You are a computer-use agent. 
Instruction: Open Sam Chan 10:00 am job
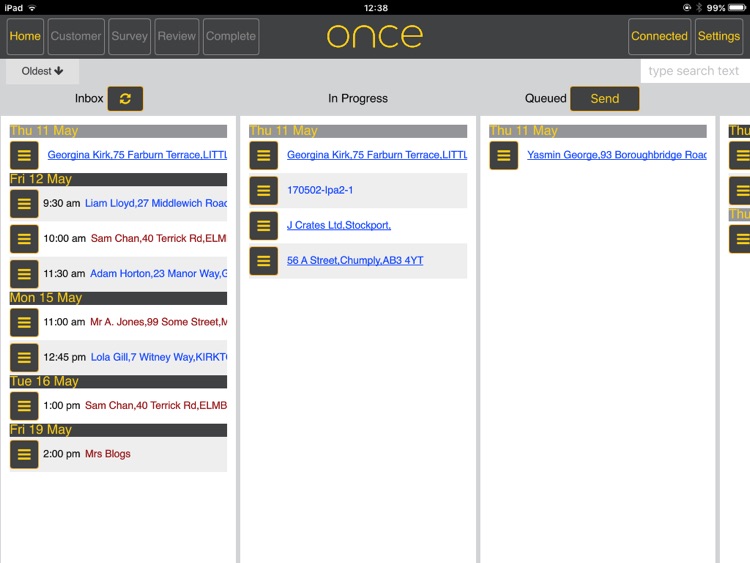158,238
